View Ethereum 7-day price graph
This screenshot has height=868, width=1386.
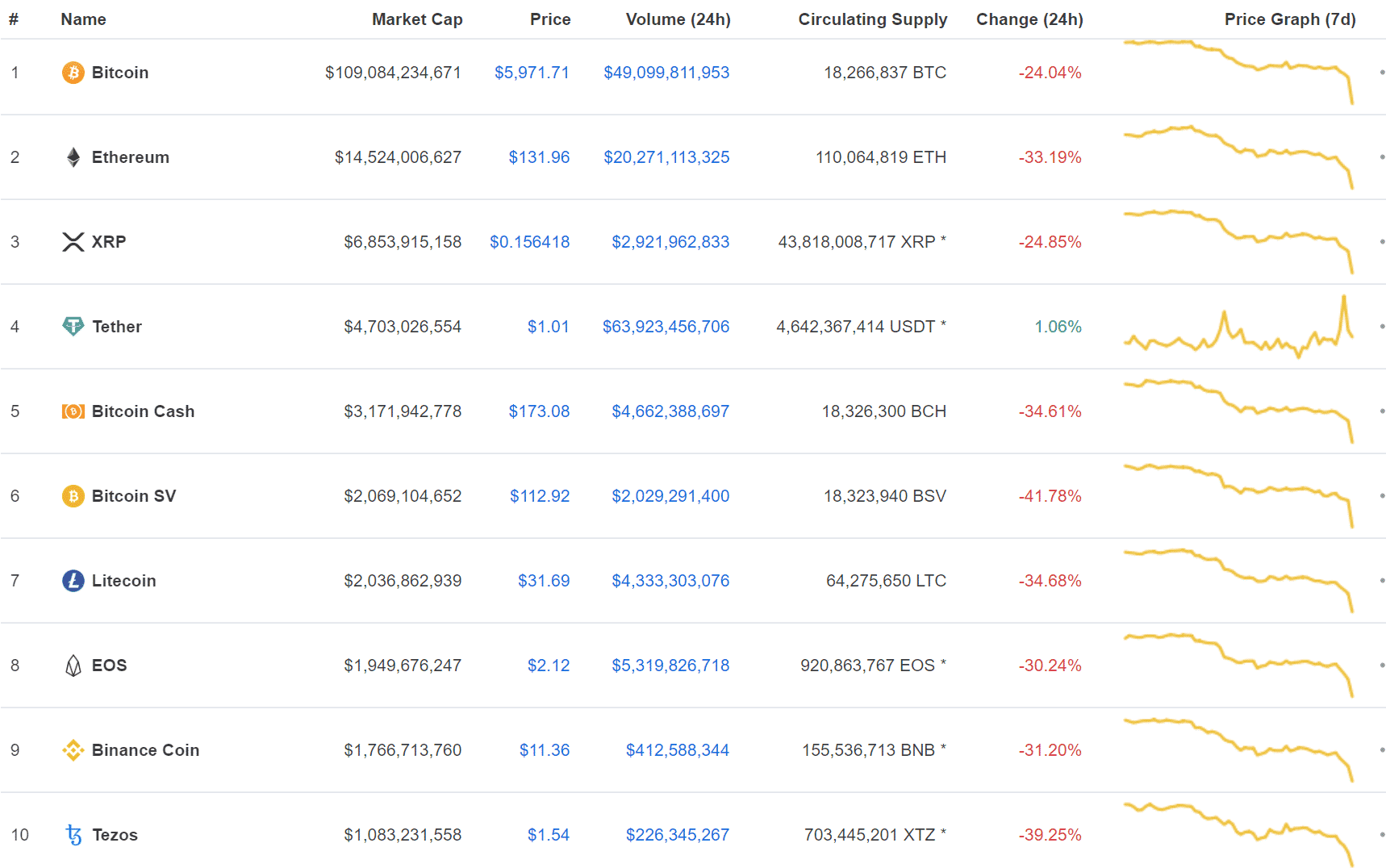tap(1238, 156)
